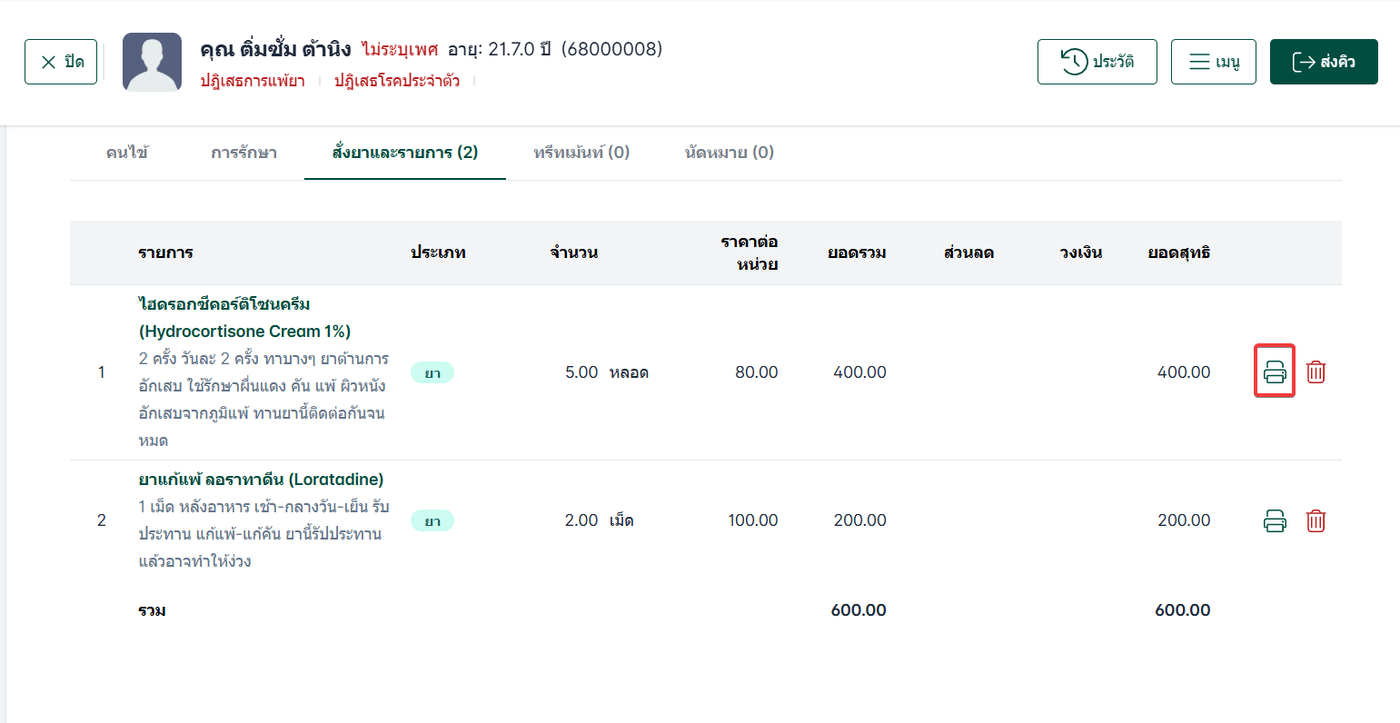Print label for Hydrocortisone Cream row
The height and width of the screenshot is (723, 1400).
click(1275, 372)
